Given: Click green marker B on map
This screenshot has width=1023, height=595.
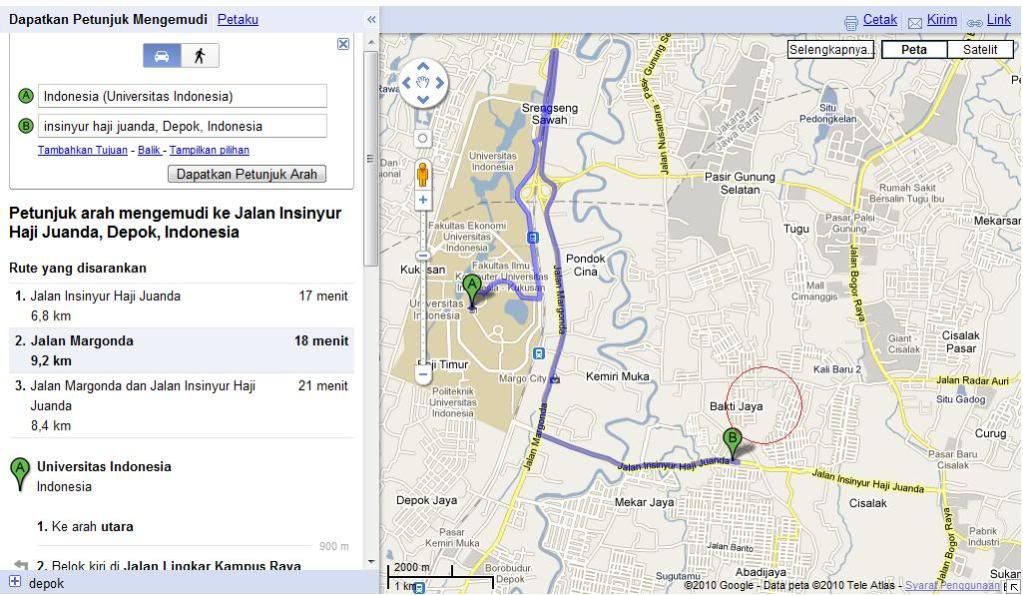Looking at the screenshot, I should [x=732, y=440].
